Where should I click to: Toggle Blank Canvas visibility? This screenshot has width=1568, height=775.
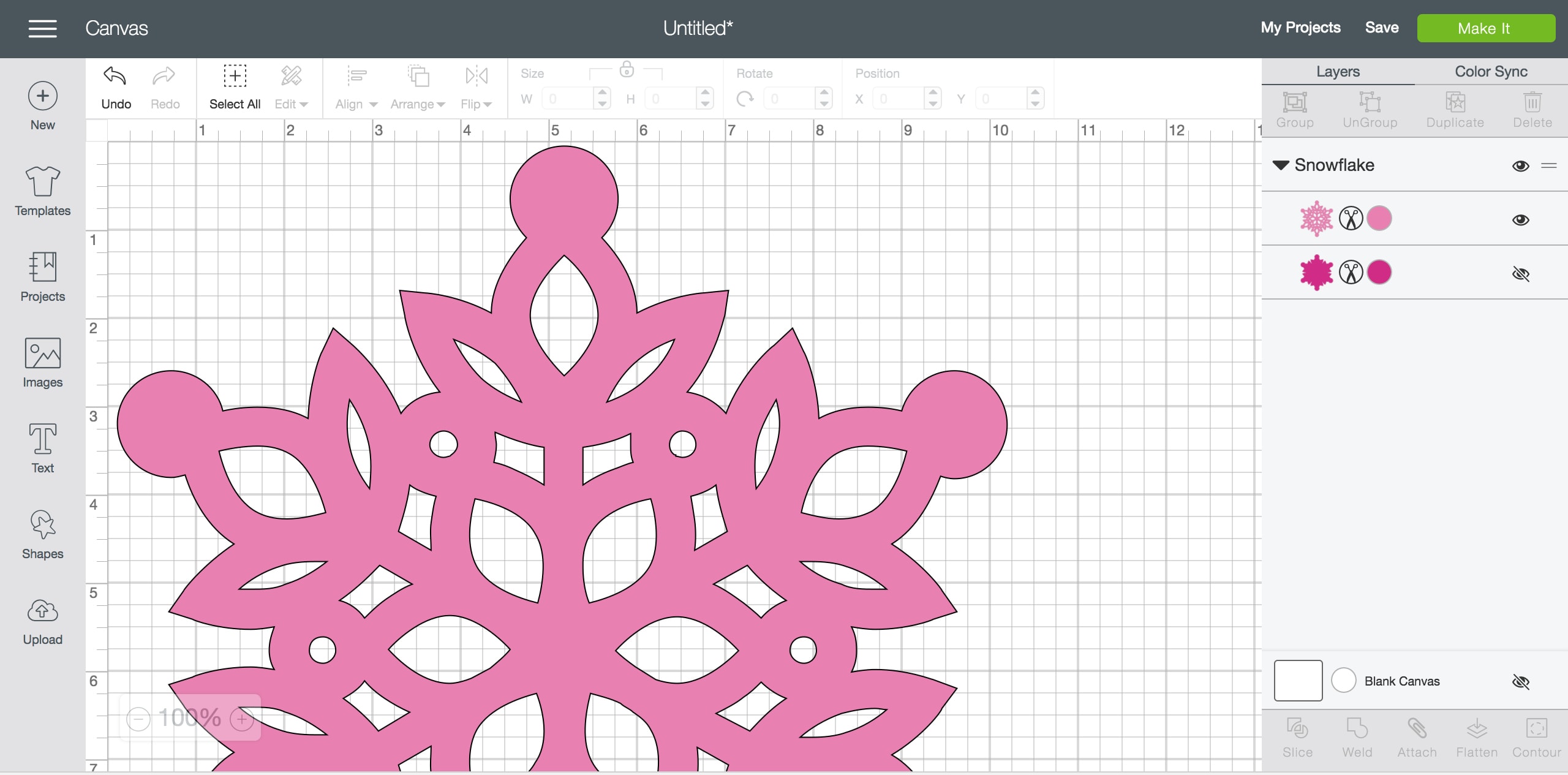pos(1520,681)
